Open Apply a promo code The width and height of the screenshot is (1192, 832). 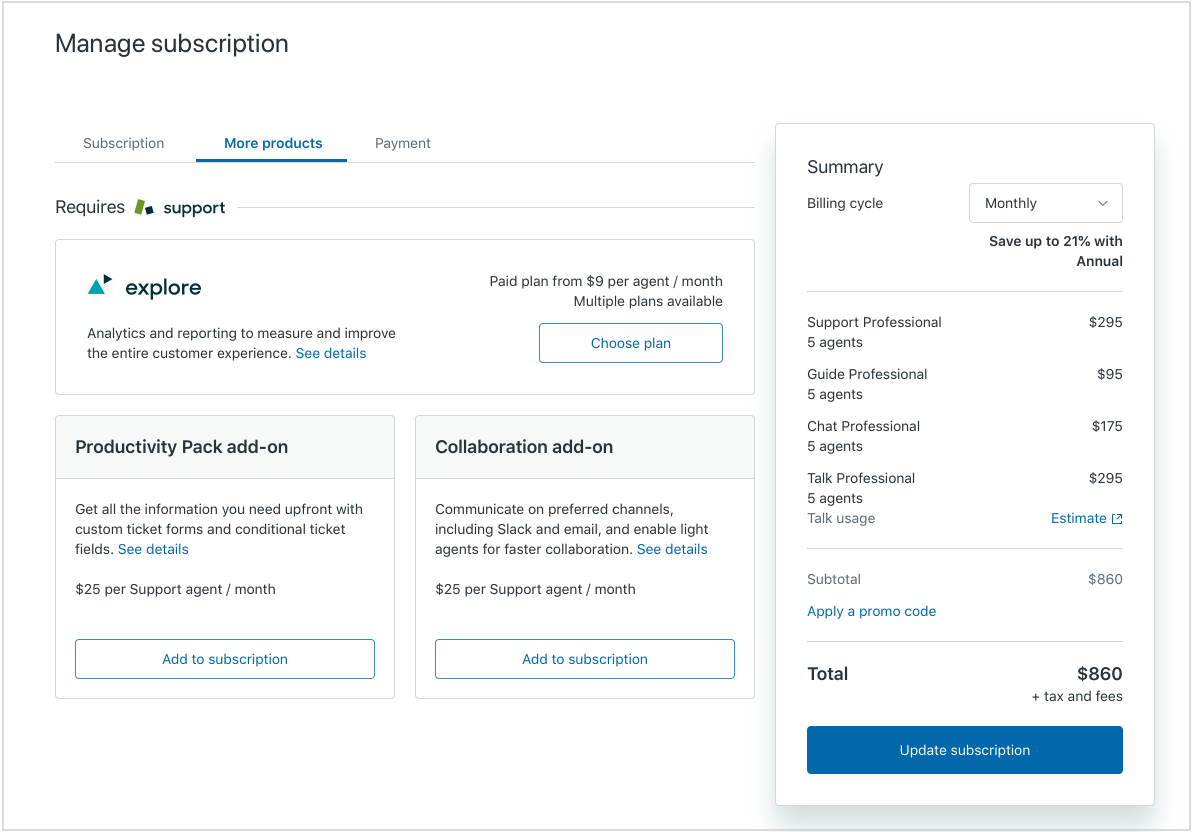click(871, 611)
